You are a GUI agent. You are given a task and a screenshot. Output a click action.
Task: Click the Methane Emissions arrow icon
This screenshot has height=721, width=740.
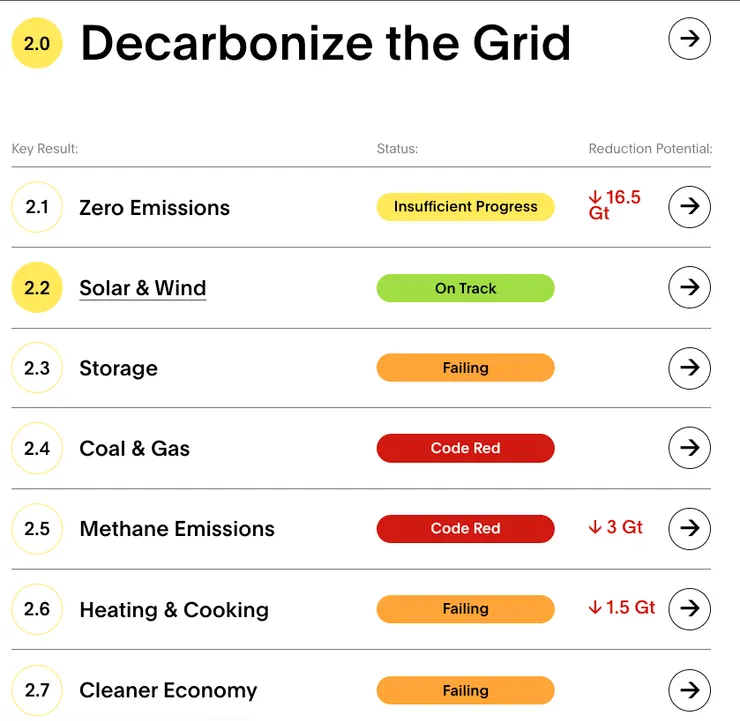click(689, 528)
